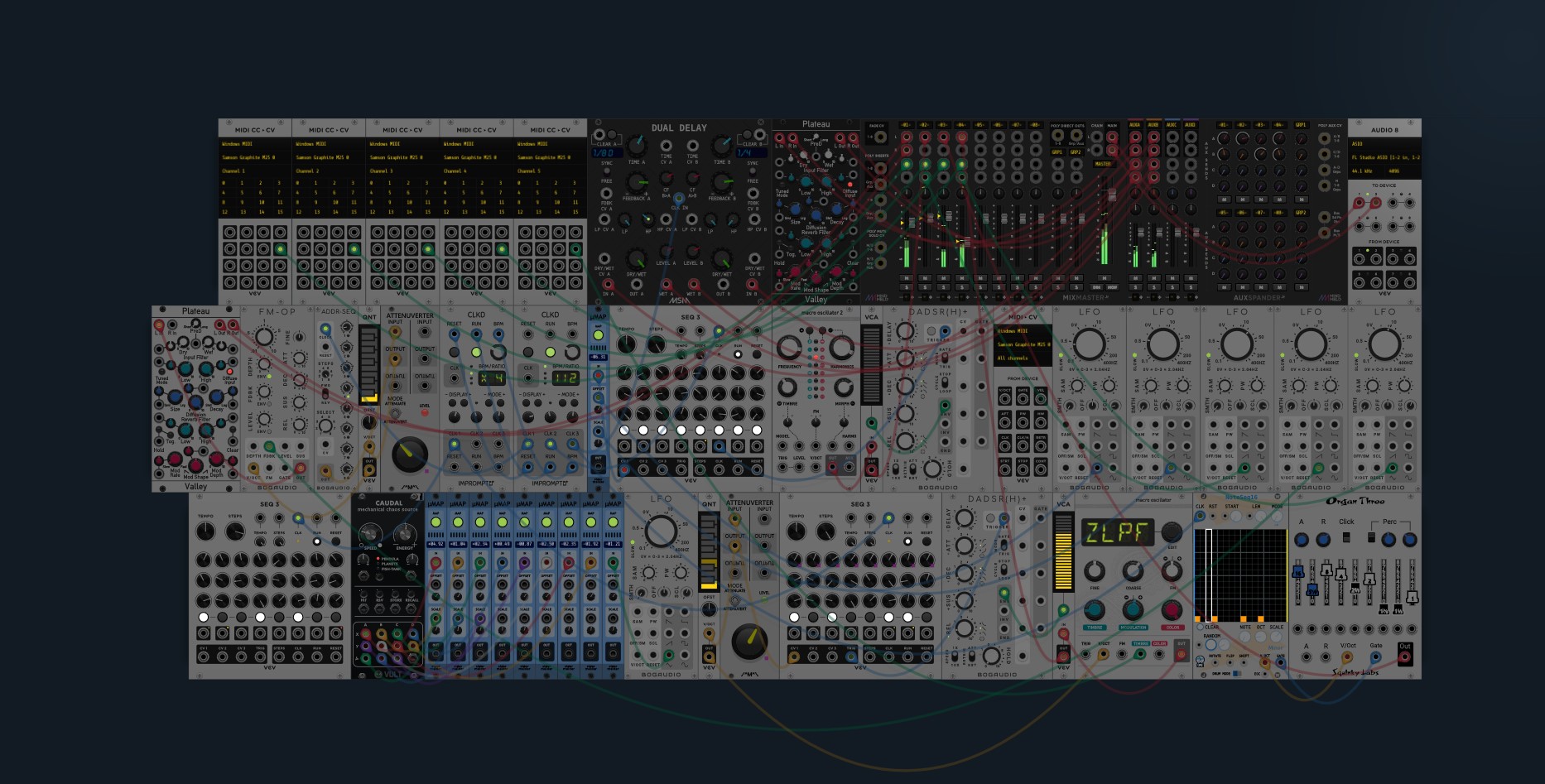Click the ENERGY knob on Caudal
1545x784 pixels.
pyautogui.click(x=405, y=534)
